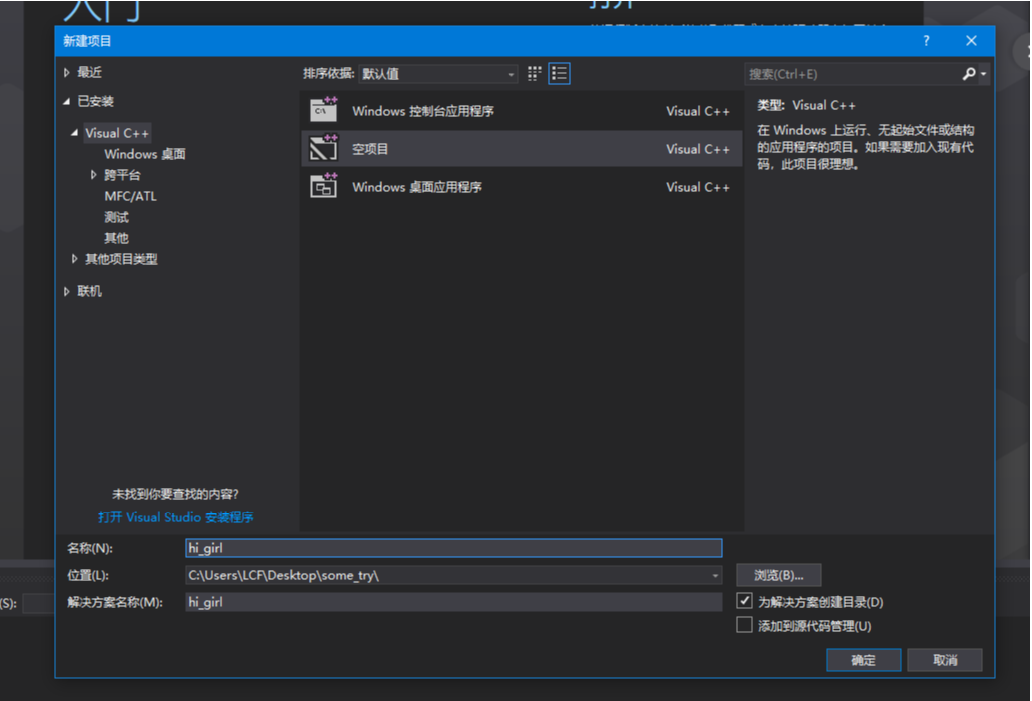The height and width of the screenshot is (701, 1032).
Task: Open the 位置 path dropdown arrow
Action: [714, 574]
